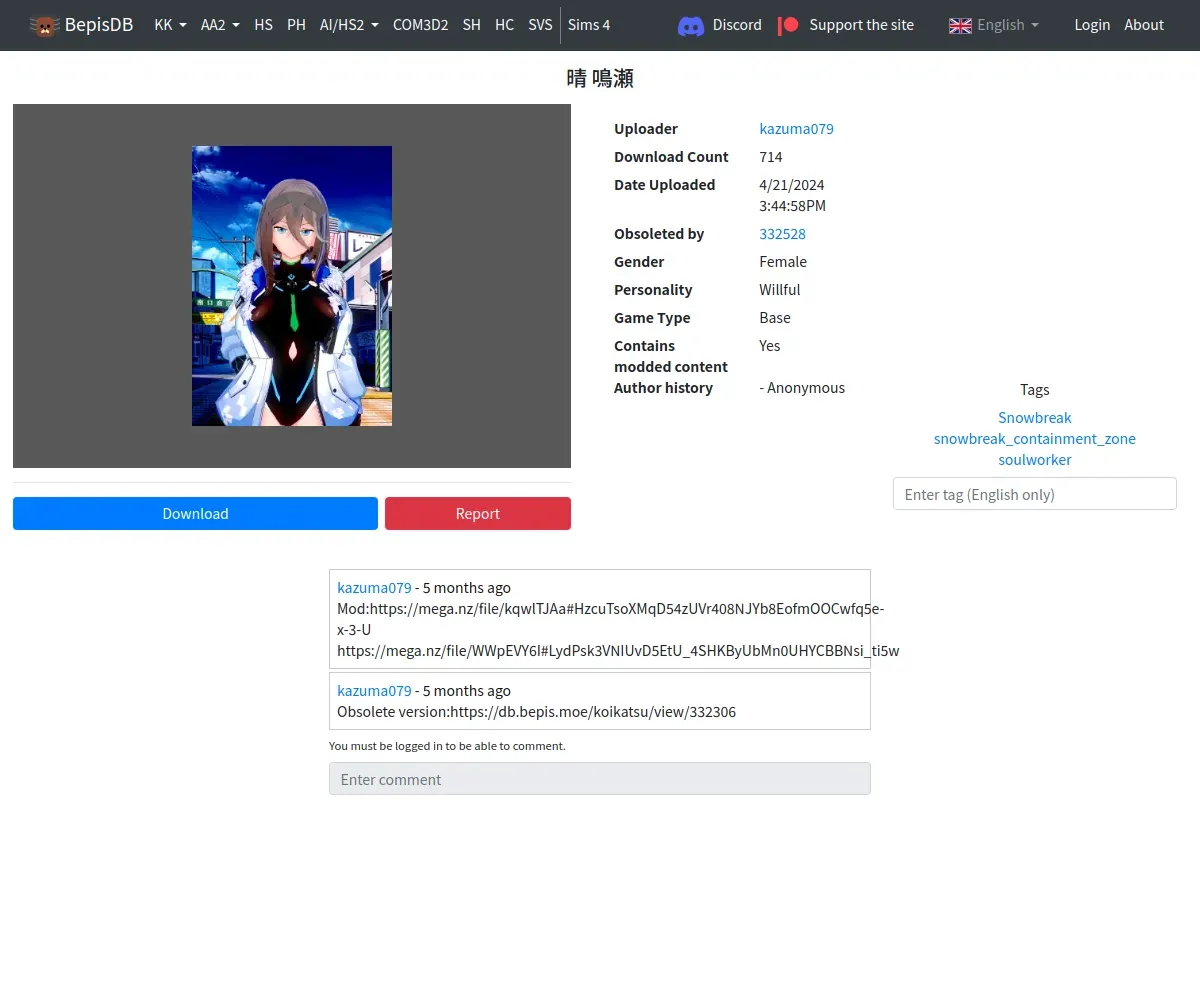Click the Obsolete version comment text
Screen dimensions: 1200x1000
click(x=537, y=712)
